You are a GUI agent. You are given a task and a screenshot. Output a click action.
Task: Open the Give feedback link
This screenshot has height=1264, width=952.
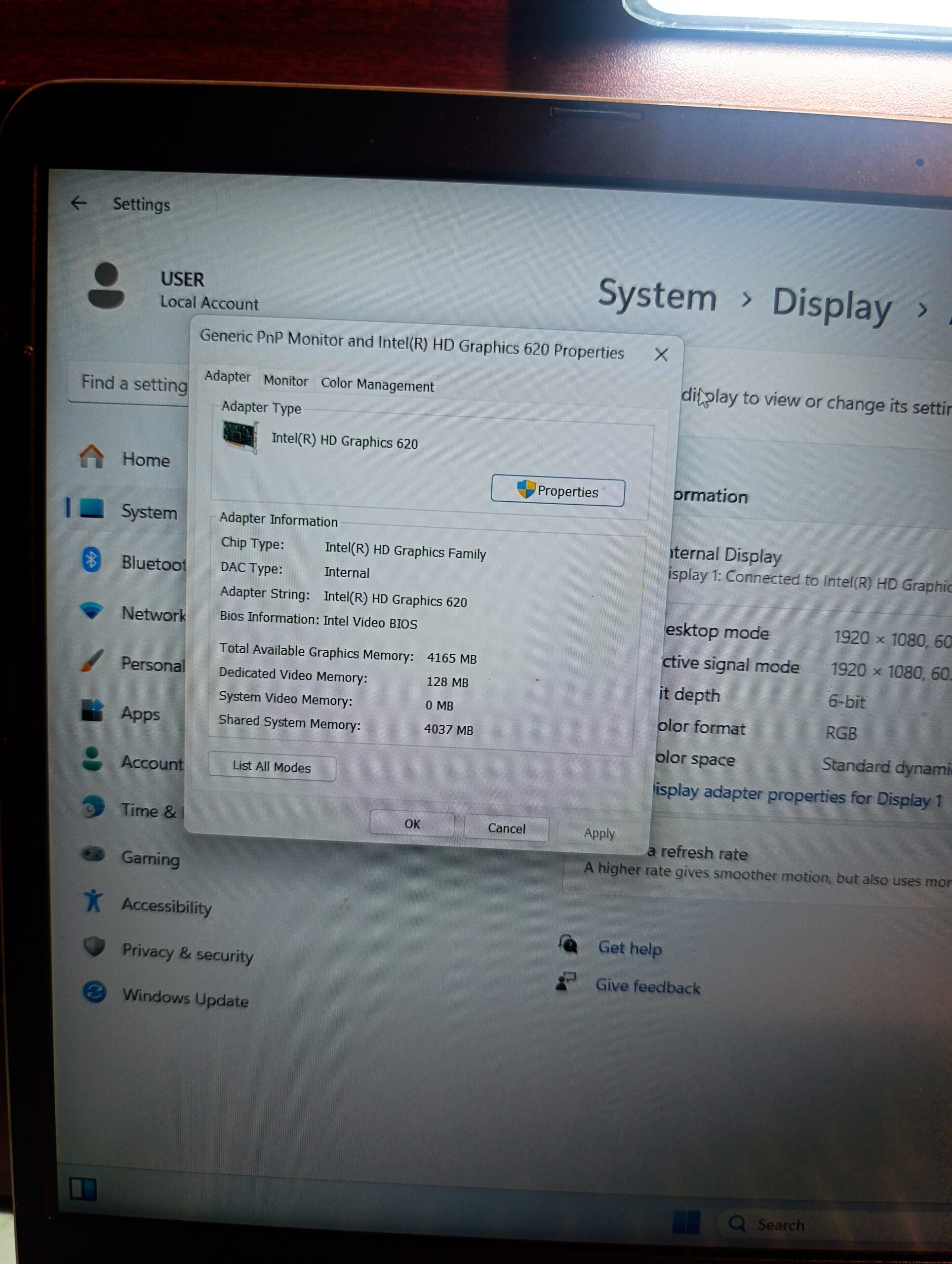pos(648,987)
